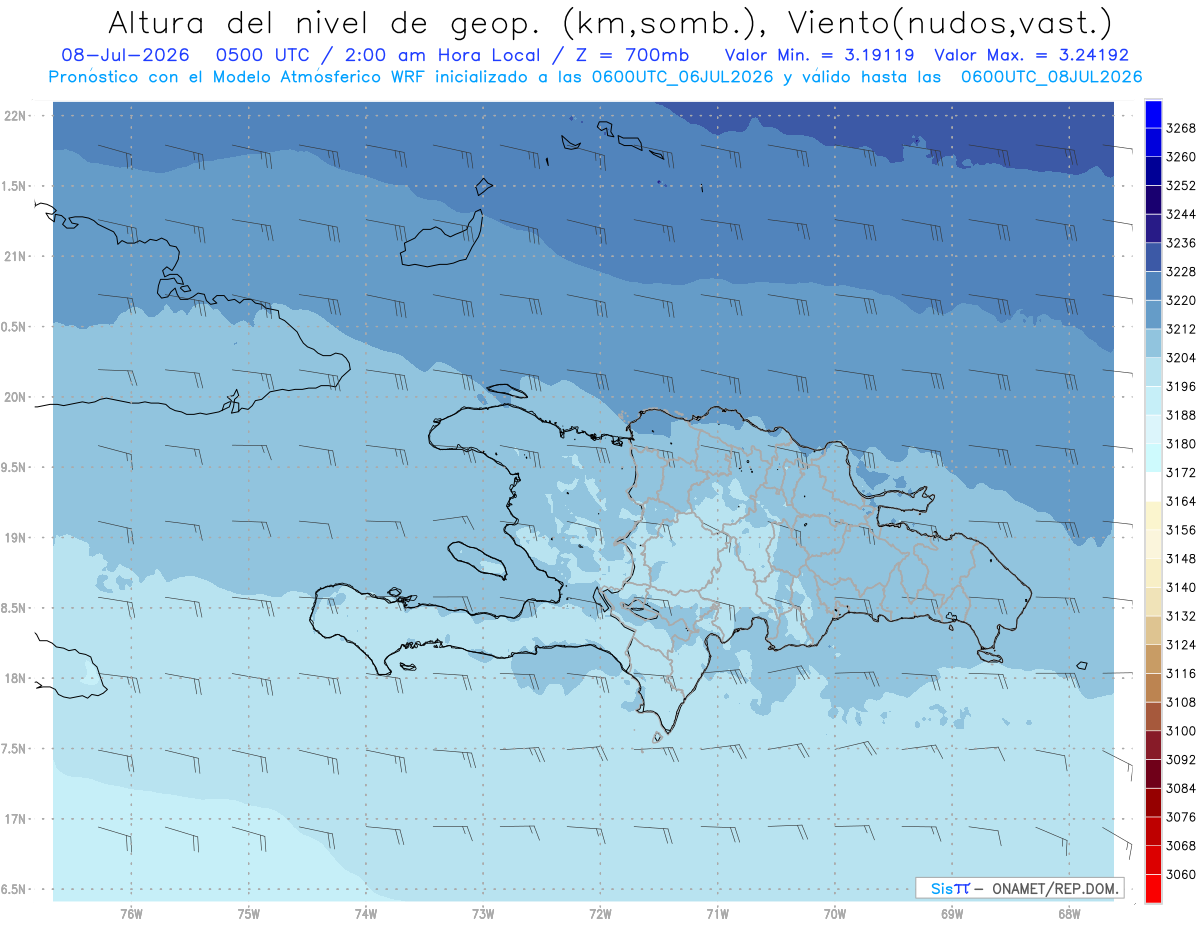Click the colorbar label '3204'

pyautogui.click(x=1181, y=357)
